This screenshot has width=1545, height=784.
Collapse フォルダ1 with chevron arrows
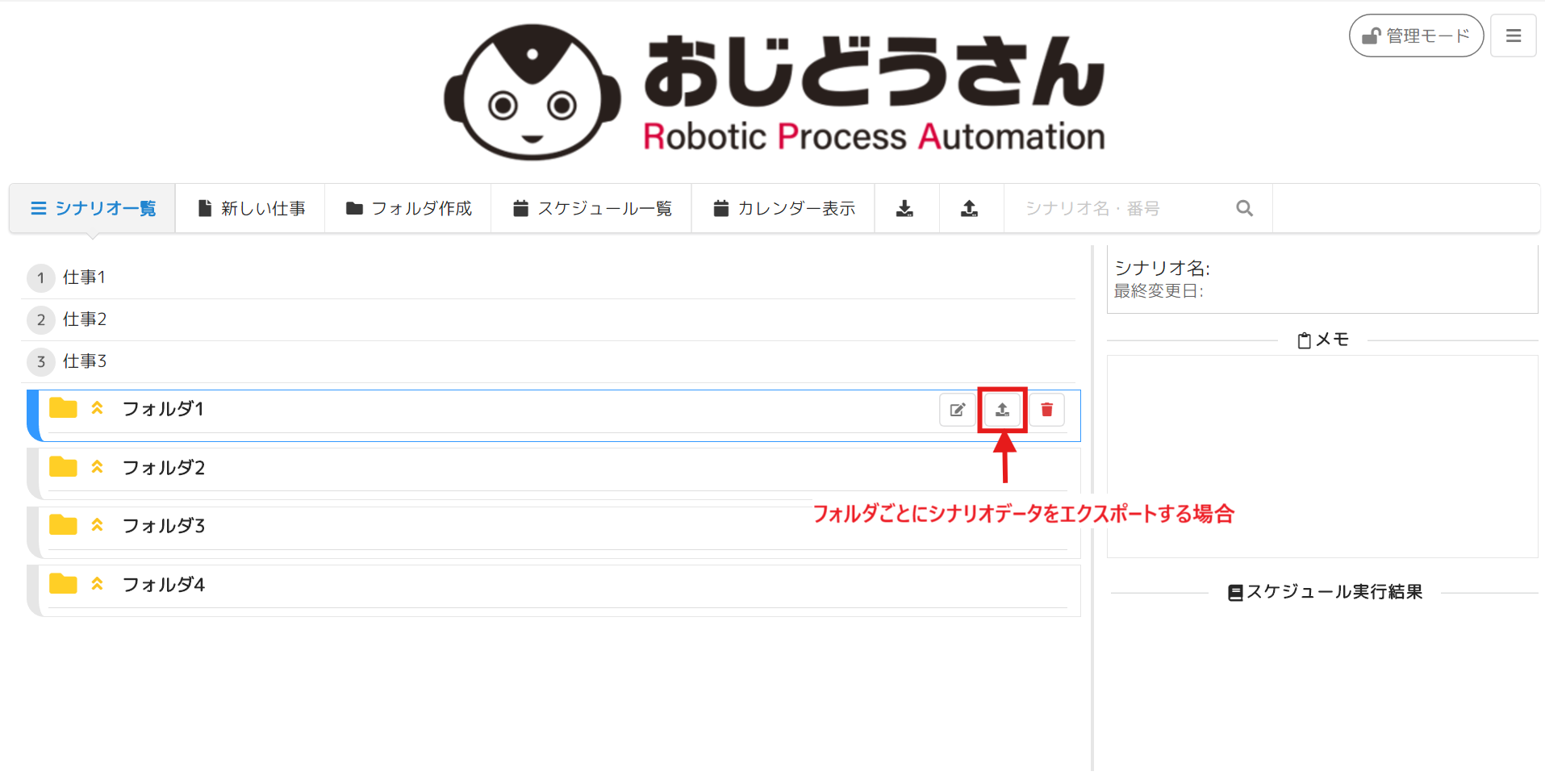[98, 408]
